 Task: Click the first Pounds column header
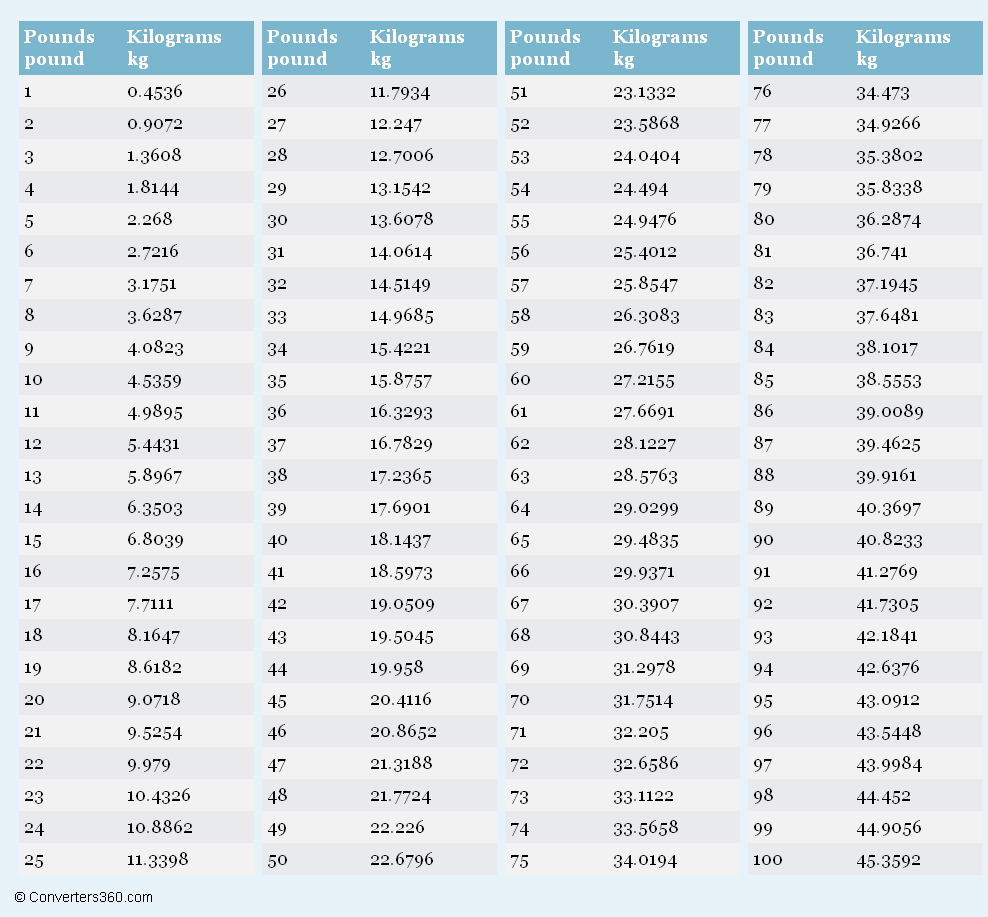pos(59,48)
